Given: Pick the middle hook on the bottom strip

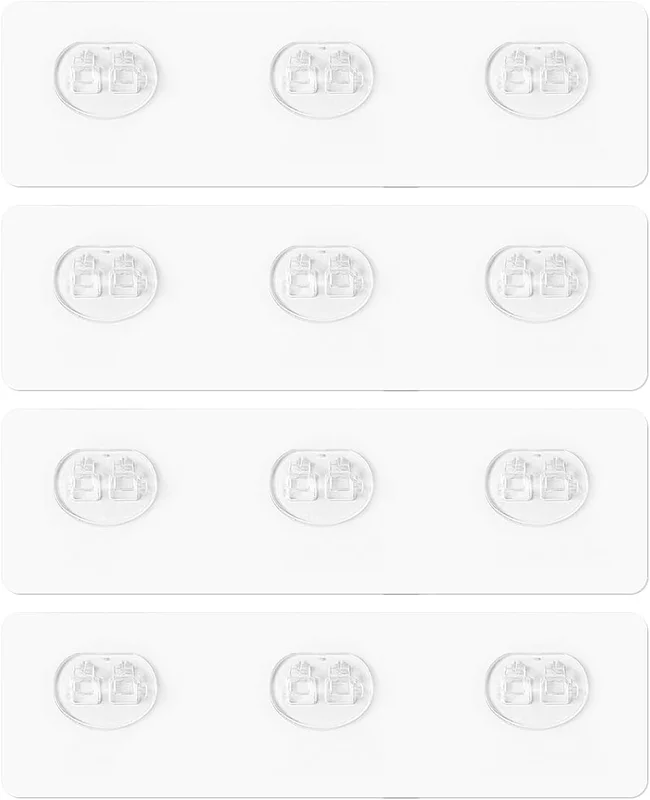Looking at the screenshot, I should coord(322,691).
